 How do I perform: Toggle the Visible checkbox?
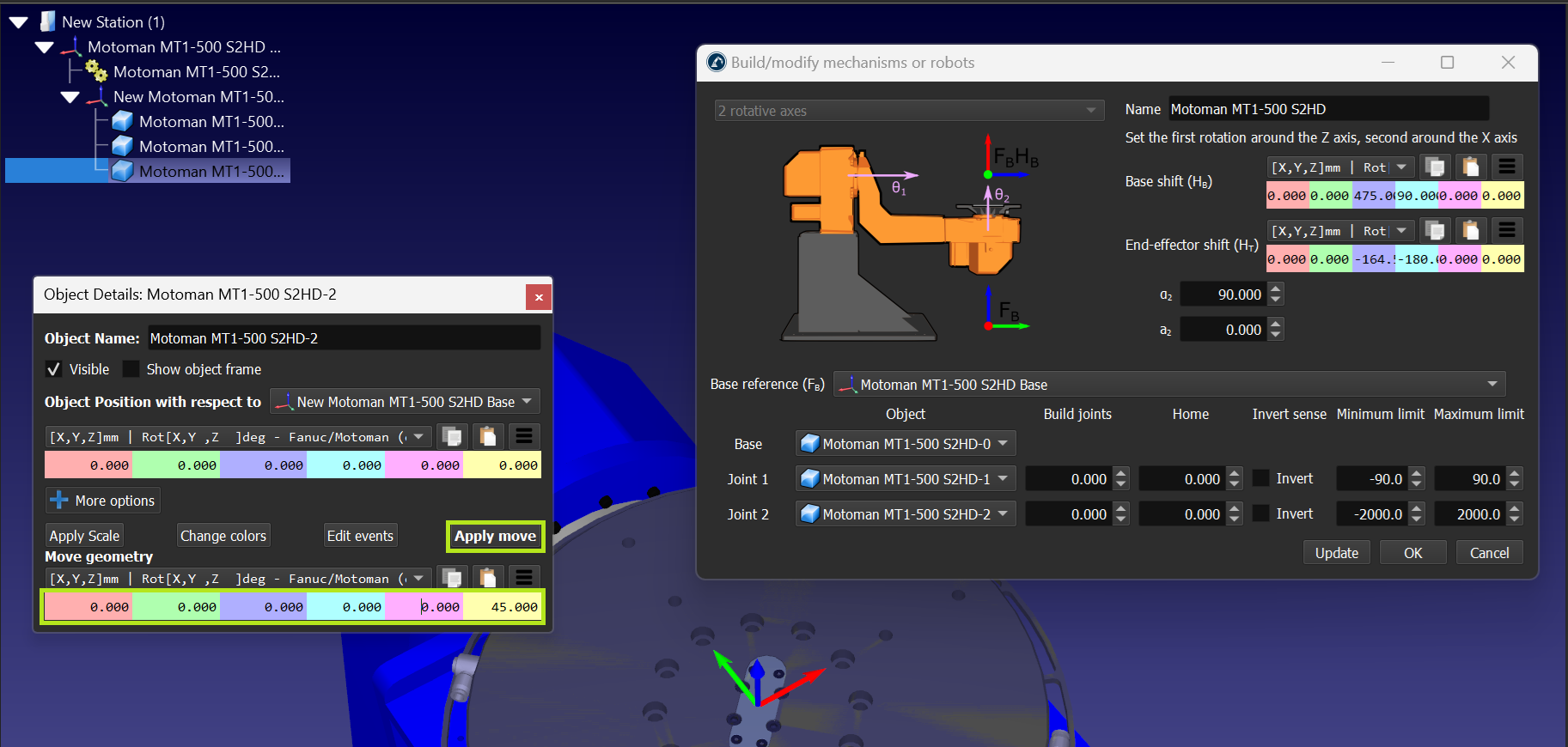54,369
